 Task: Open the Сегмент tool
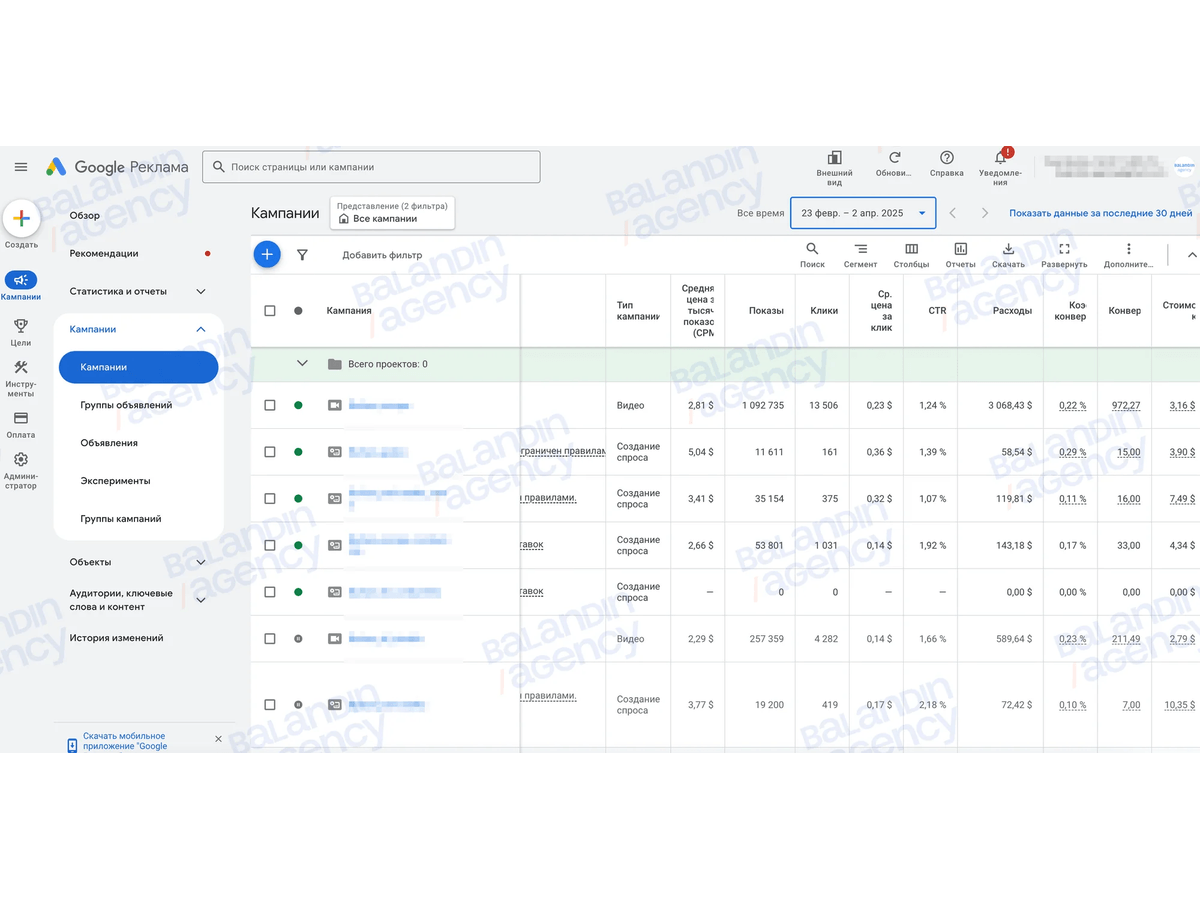[x=860, y=249]
